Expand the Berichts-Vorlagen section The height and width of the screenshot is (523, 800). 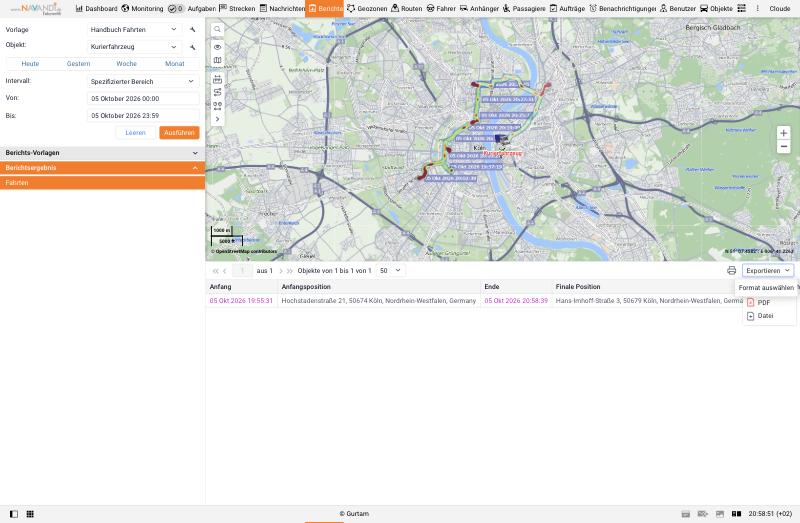[x=102, y=153]
